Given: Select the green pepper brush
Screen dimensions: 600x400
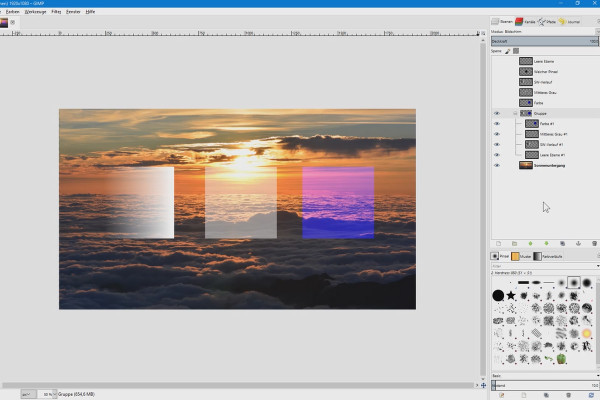Looking at the screenshot, I should (x=561, y=359).
